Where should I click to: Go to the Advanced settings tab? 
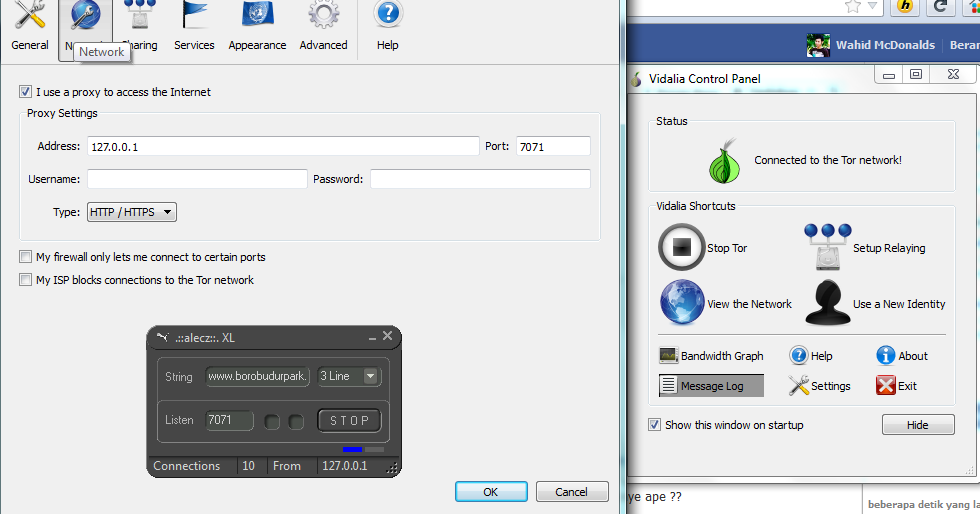tap(323, 26)
